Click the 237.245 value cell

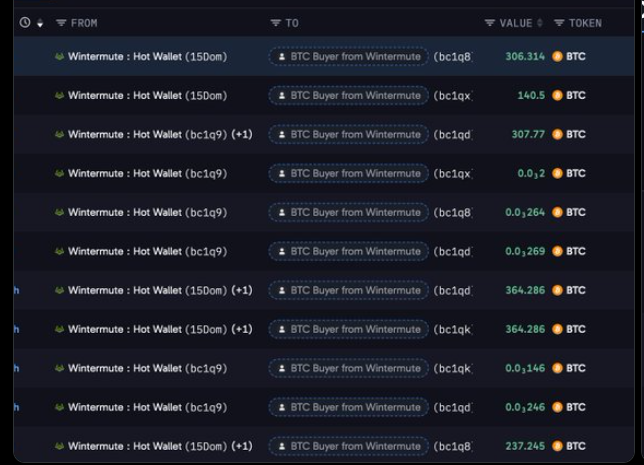click(525, 446)
